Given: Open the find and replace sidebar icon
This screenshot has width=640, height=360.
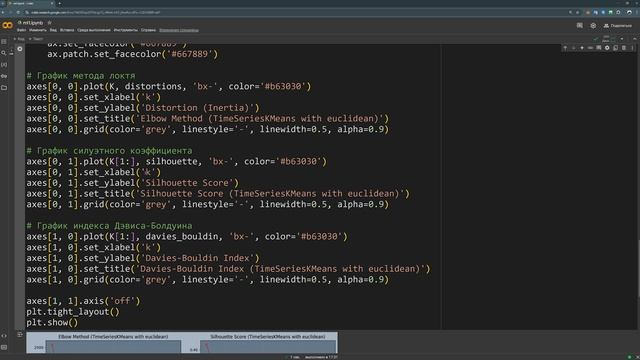Looking at the screenshot, I should pyautogui.click(x=4, y=53).
